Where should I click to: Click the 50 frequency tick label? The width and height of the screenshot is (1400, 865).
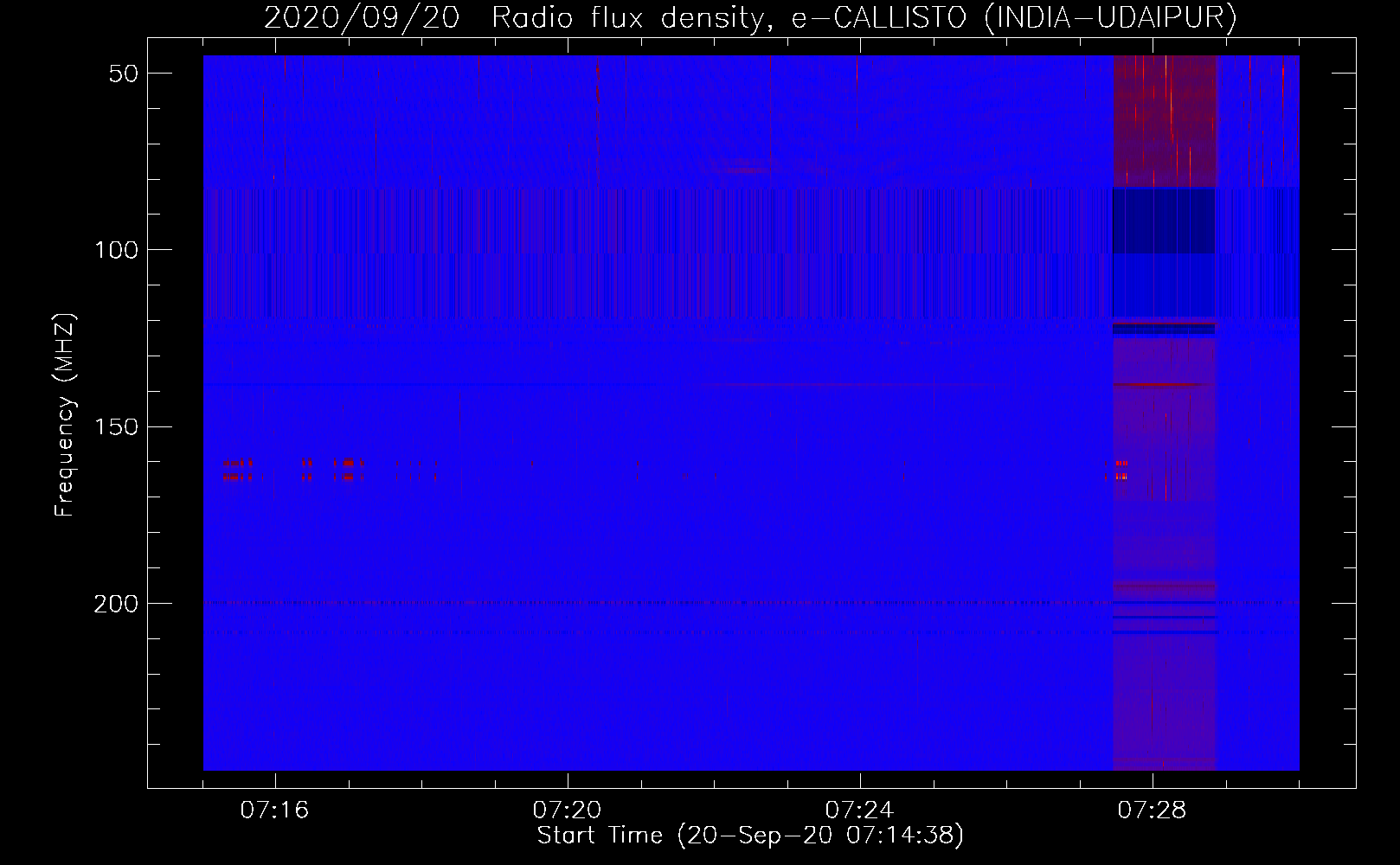coord(124,74)
